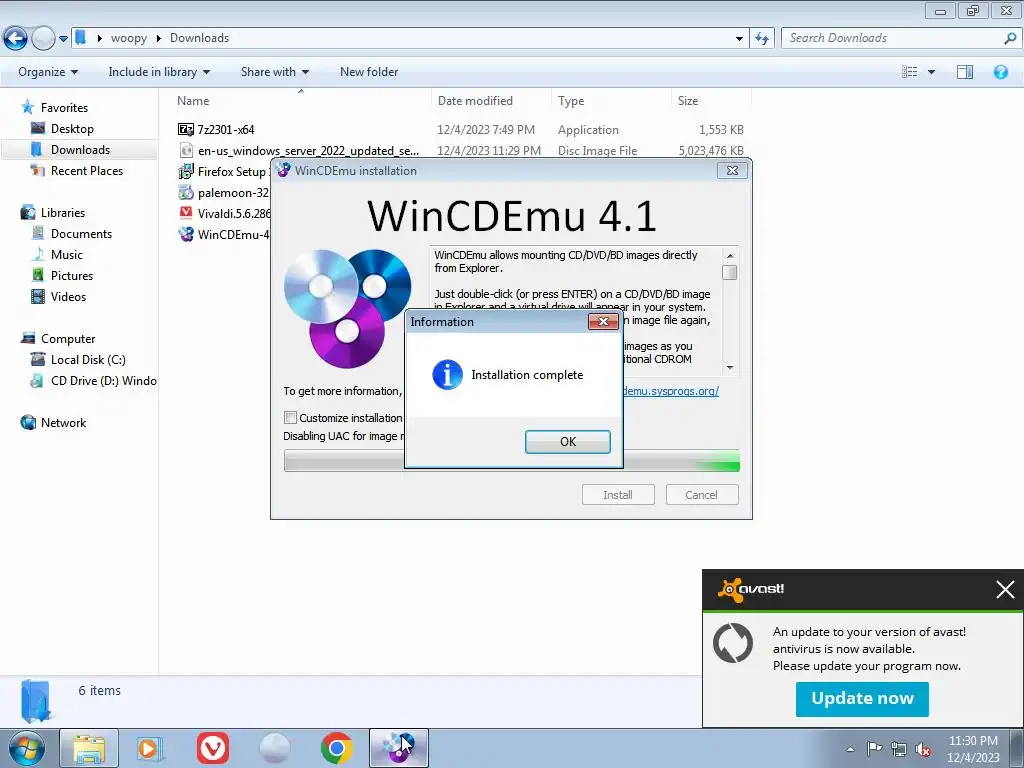Select the WinCDEmu-4 installer file icon
Viewport: 1024px width, 768px height.
click(x=186, y=234)
